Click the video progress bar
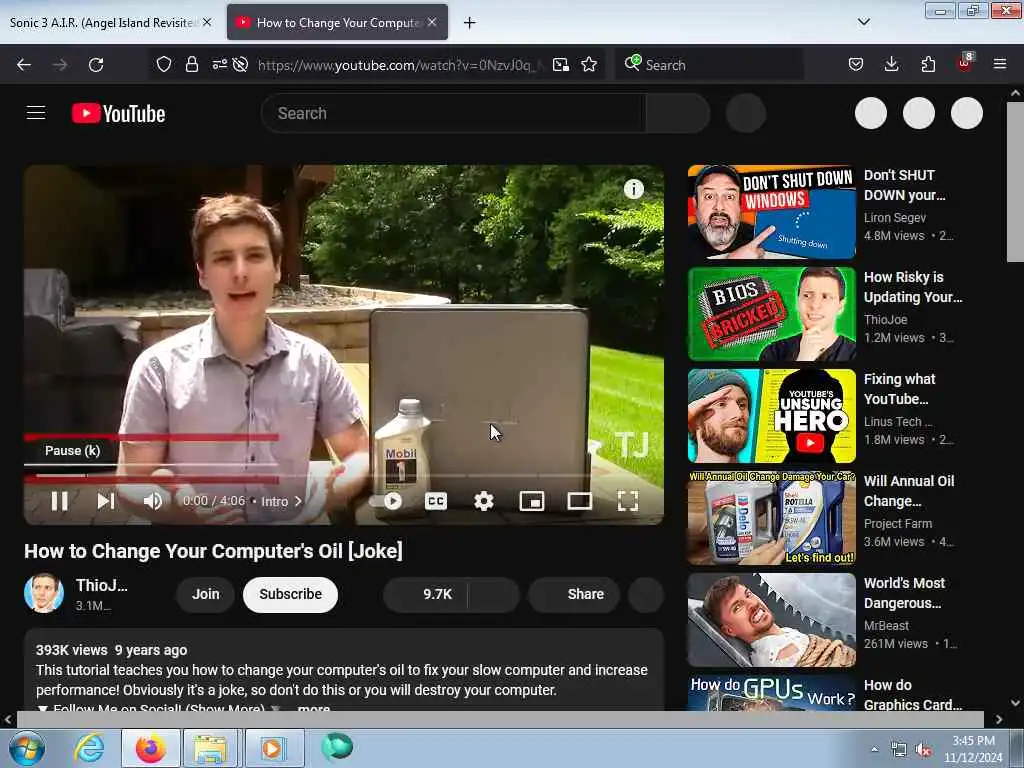Image resolution: width=1024 pixels, height=768 pixels. pyautogui.click(x=344, y=477)
